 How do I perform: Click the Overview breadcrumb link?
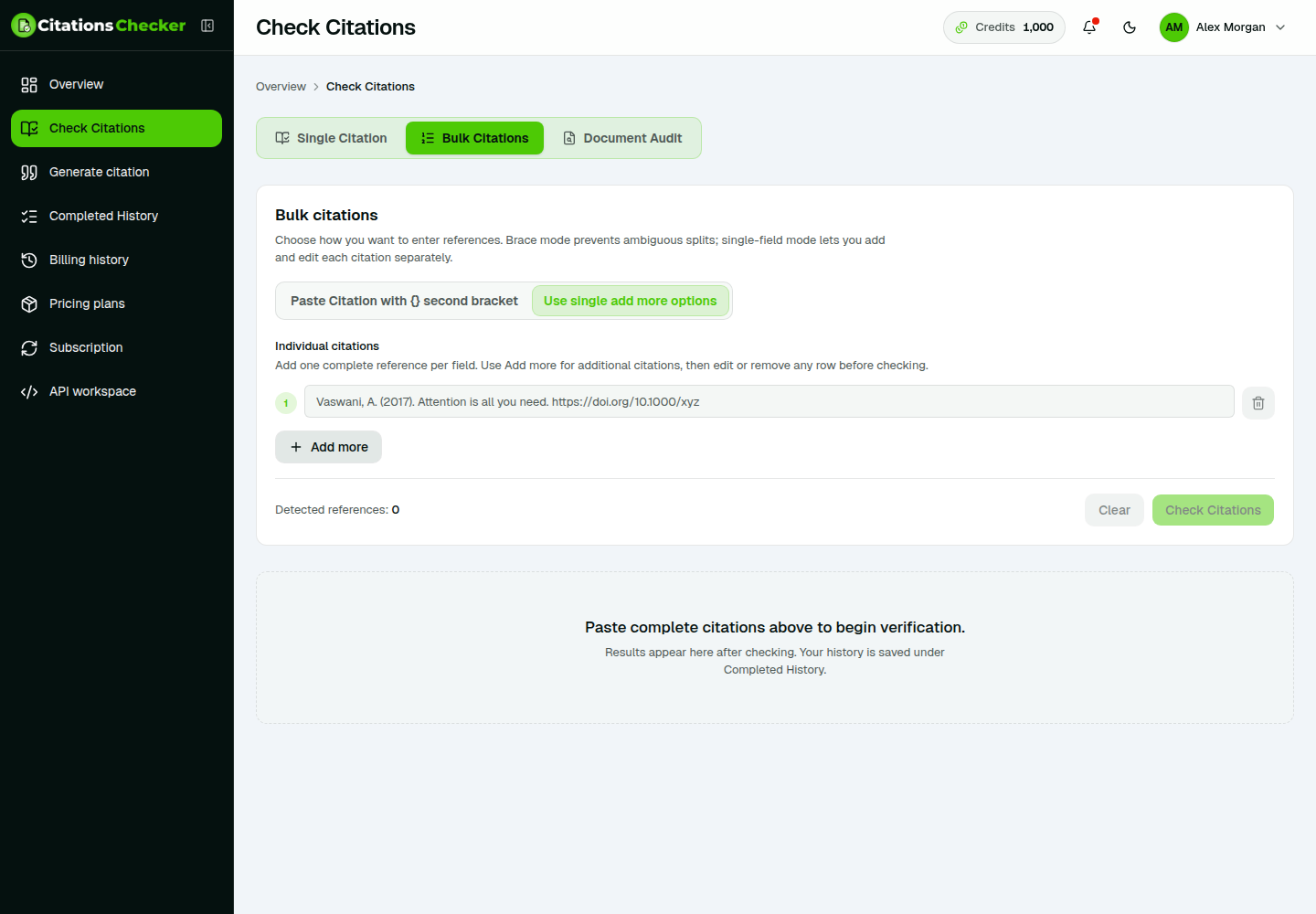pyautogui.click(x=281, y=87)
